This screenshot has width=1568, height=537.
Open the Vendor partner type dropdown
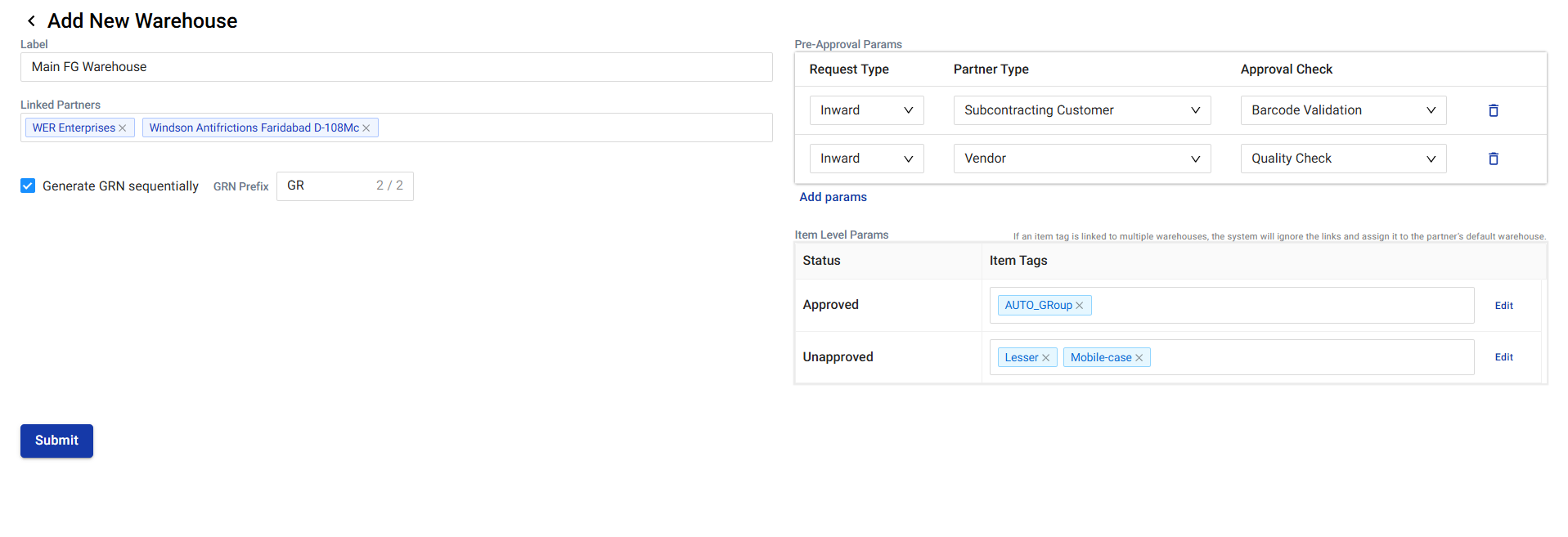[x=1081, y=159]
